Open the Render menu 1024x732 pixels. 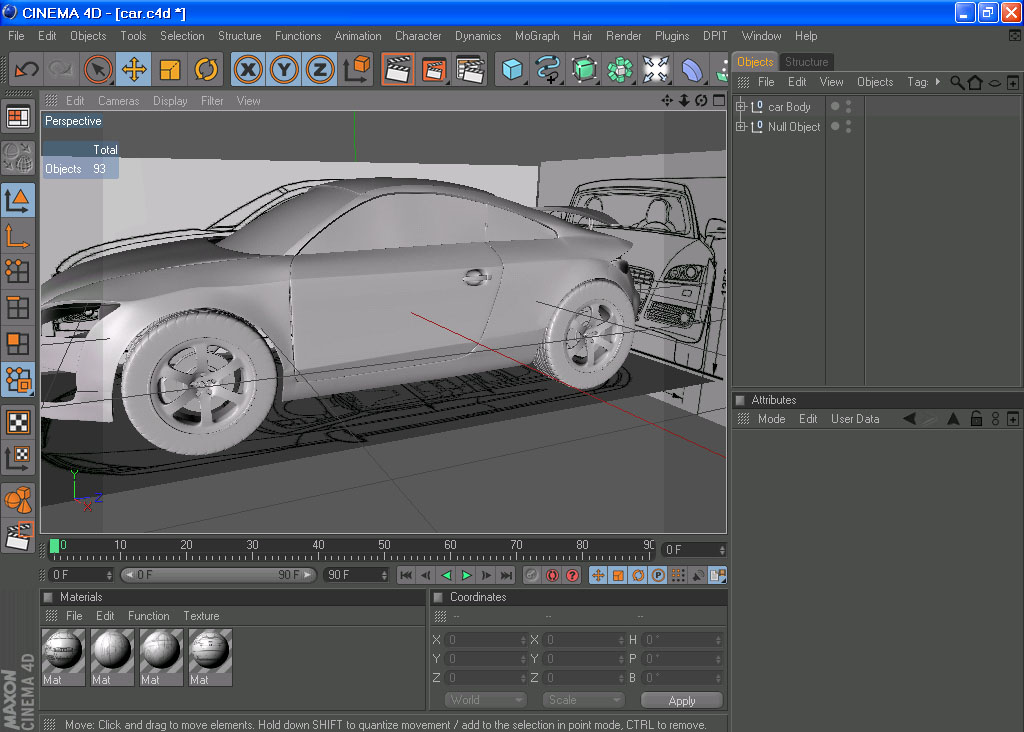pos(624,36)
